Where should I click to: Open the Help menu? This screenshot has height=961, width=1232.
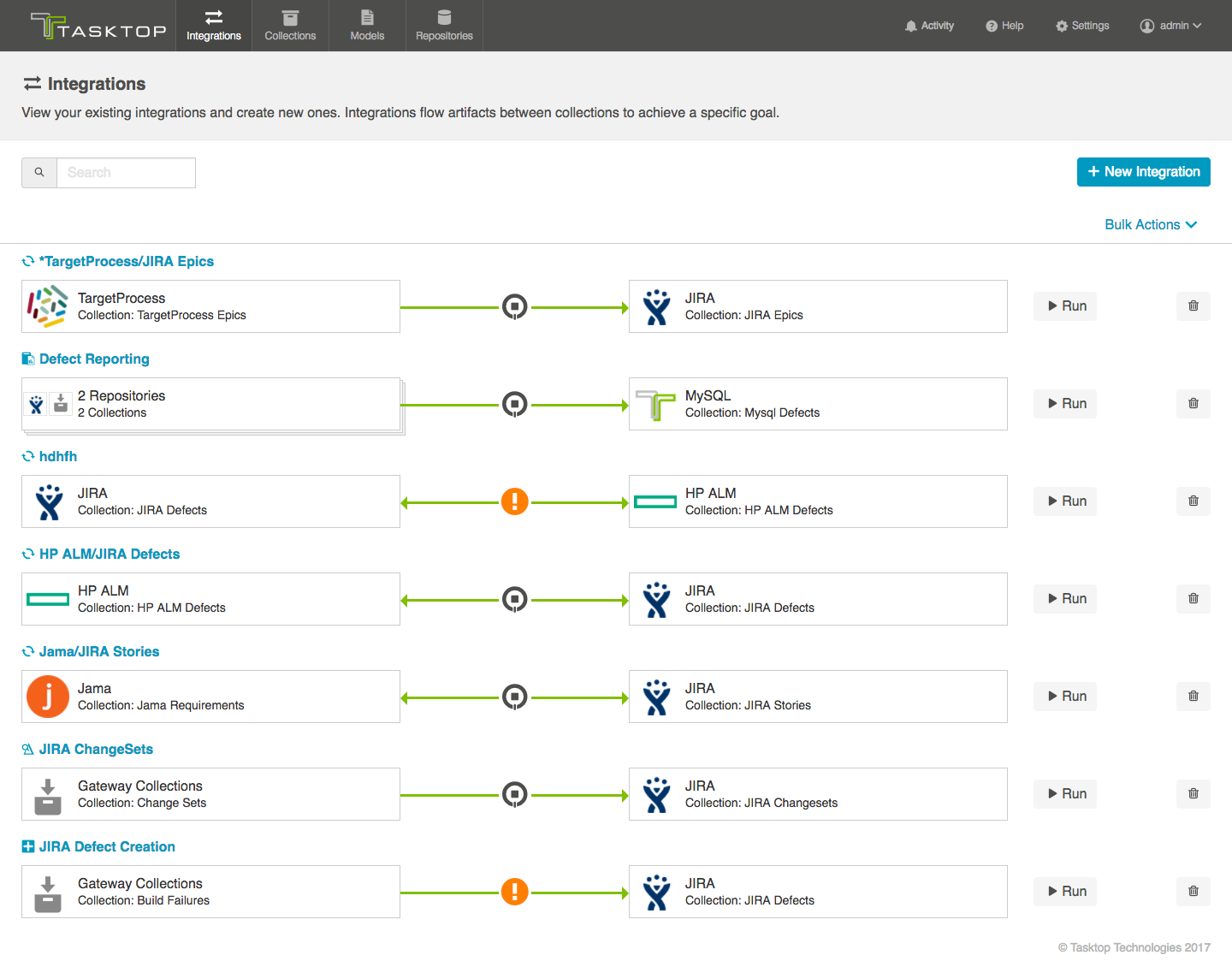(1004, 26)
